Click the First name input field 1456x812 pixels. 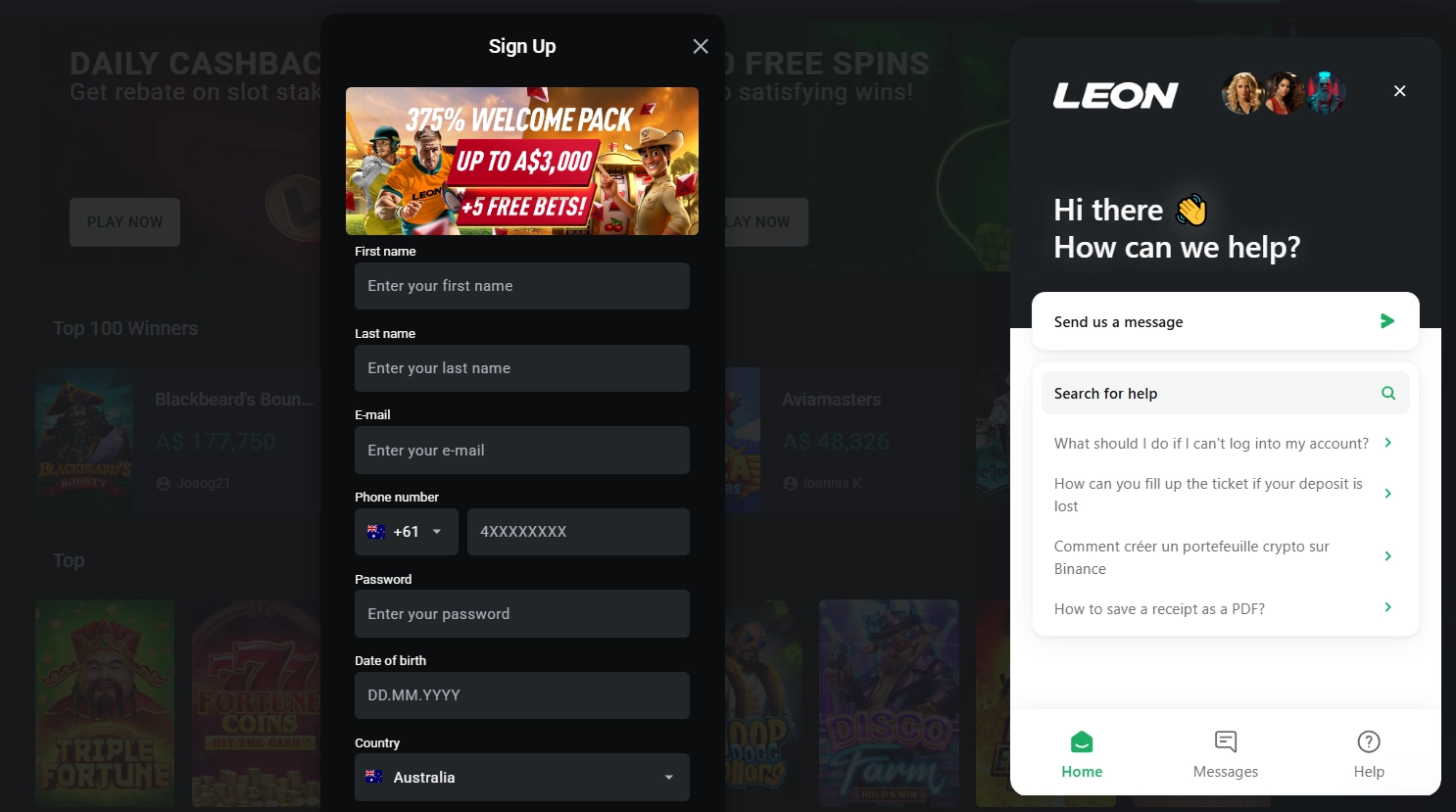pos(522,286)
